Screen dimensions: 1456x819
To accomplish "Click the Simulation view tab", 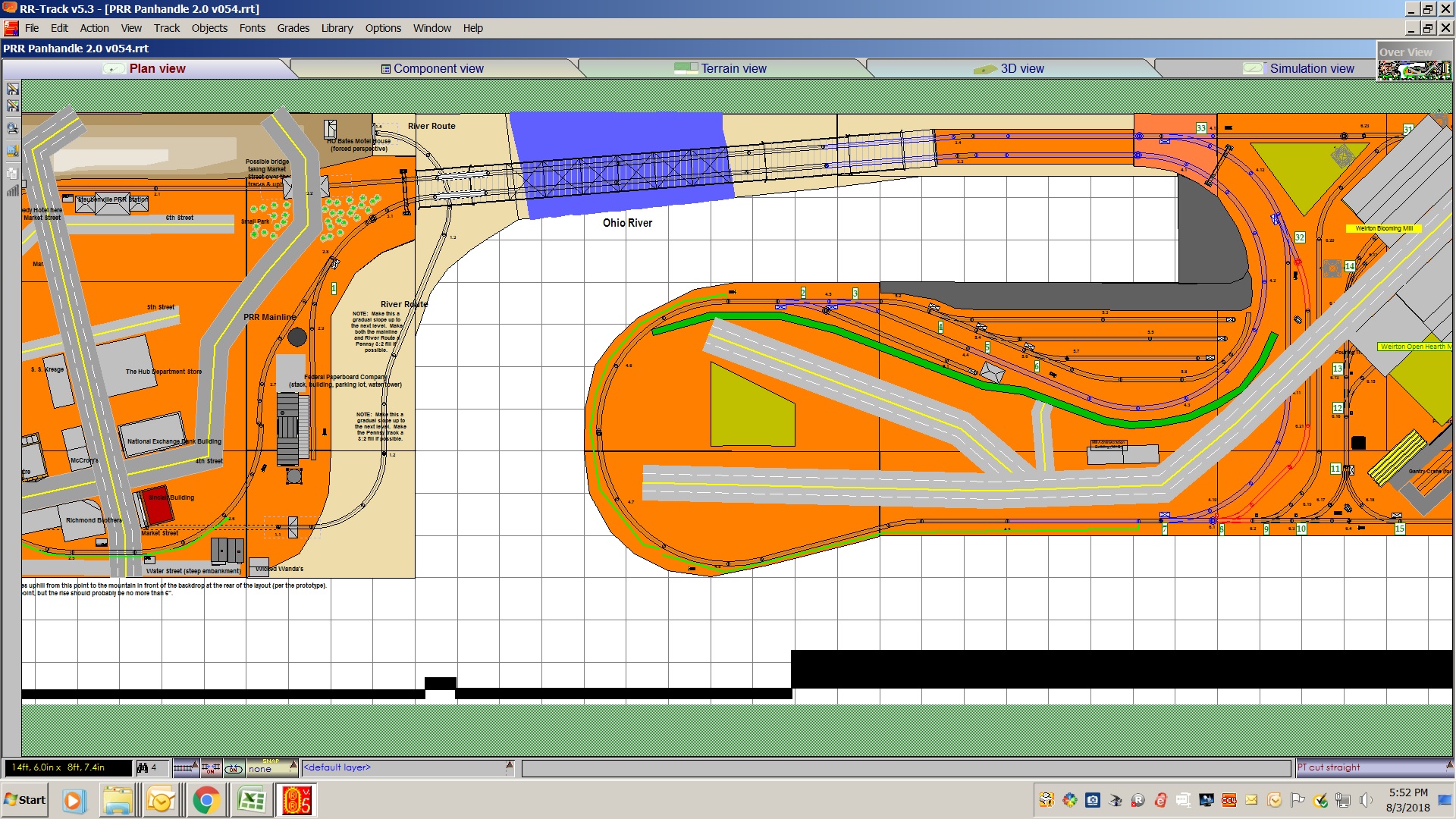I will coord(1311,68).
